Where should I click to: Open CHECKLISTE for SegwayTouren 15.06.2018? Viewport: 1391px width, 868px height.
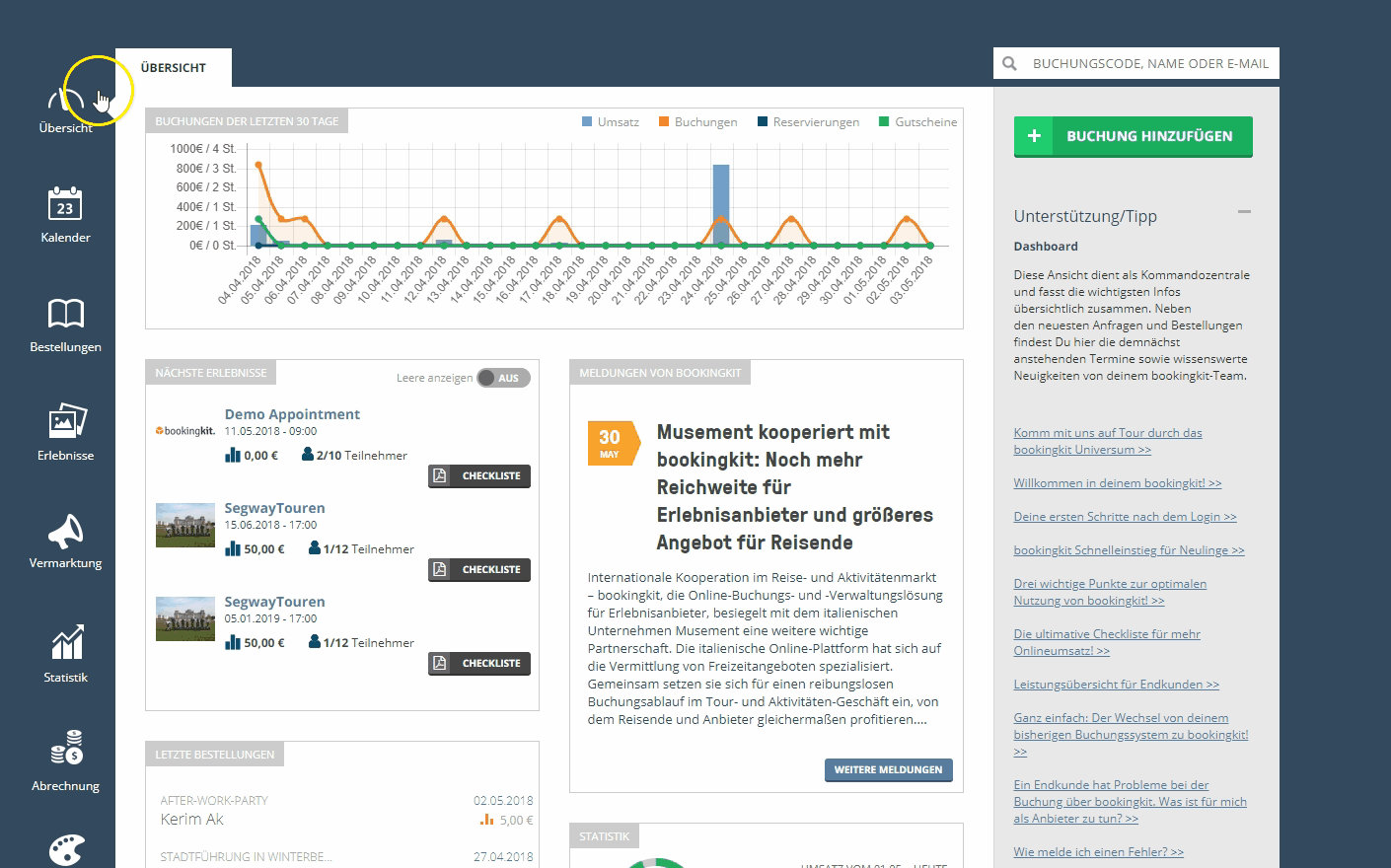[x=479, y=569]
